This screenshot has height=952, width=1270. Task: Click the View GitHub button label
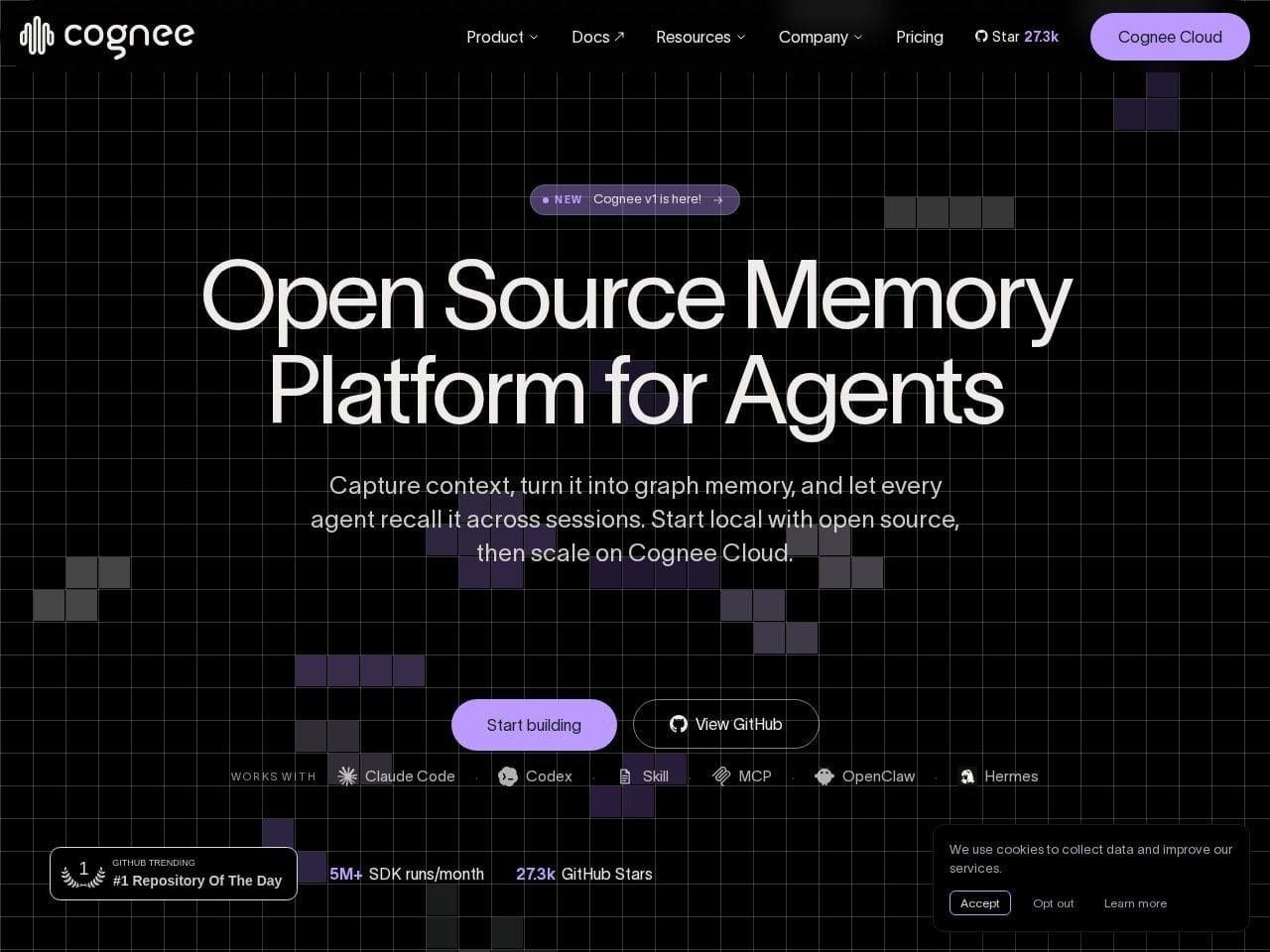tap(739, 724)
